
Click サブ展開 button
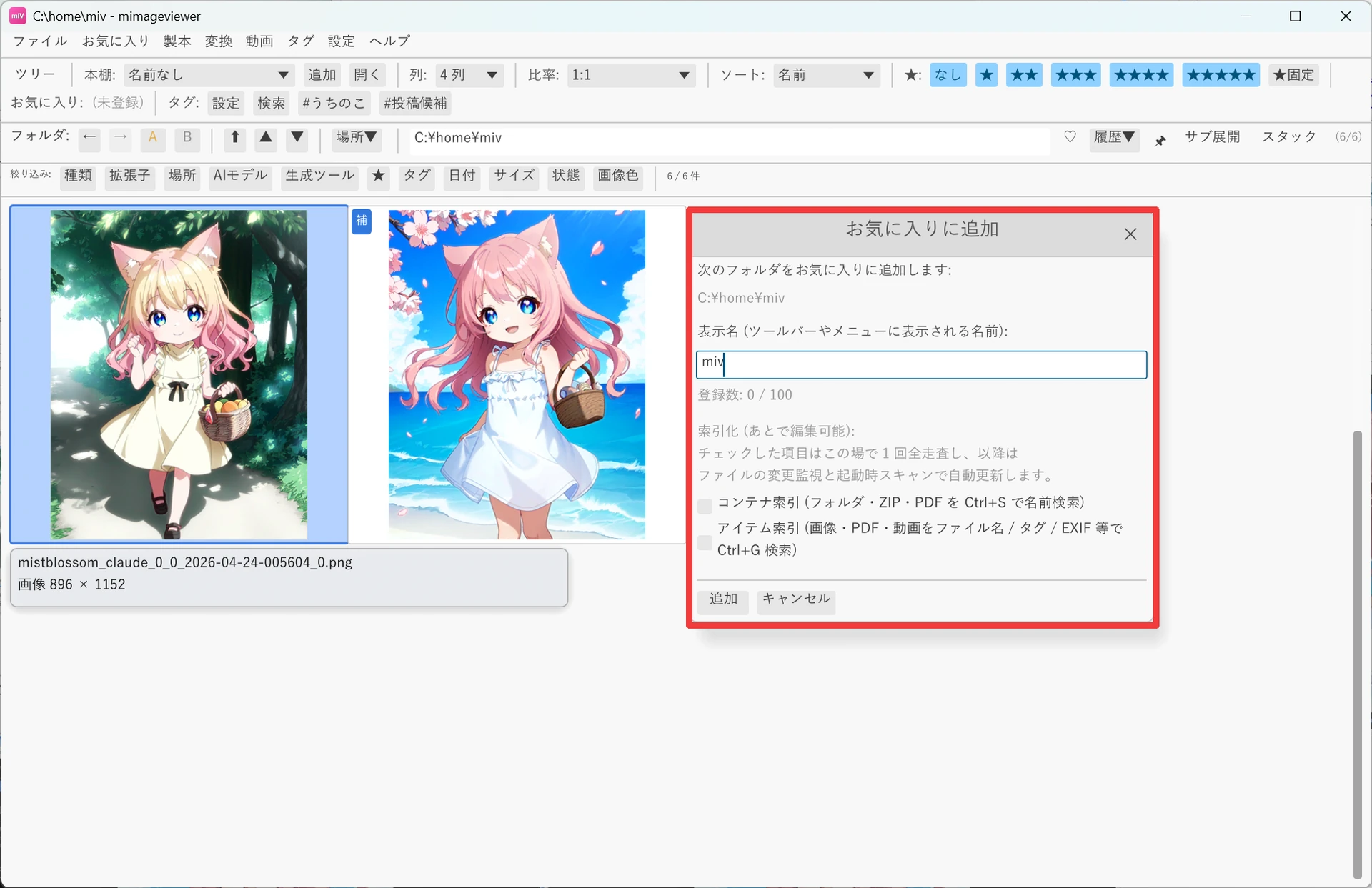pos(1212,137)
